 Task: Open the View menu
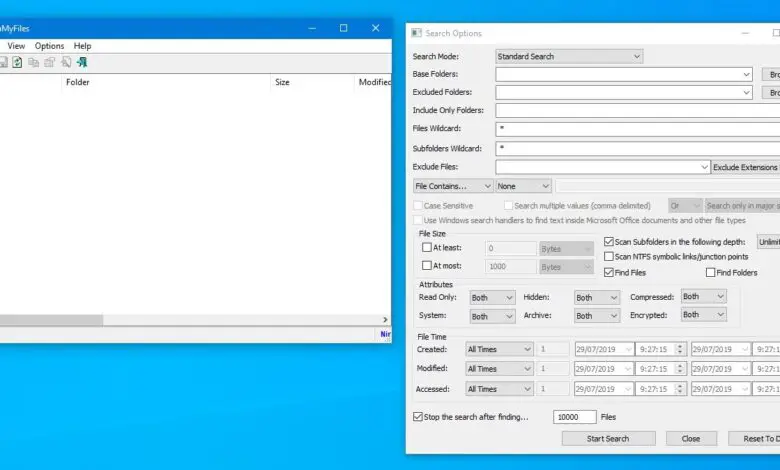point(16,46)
